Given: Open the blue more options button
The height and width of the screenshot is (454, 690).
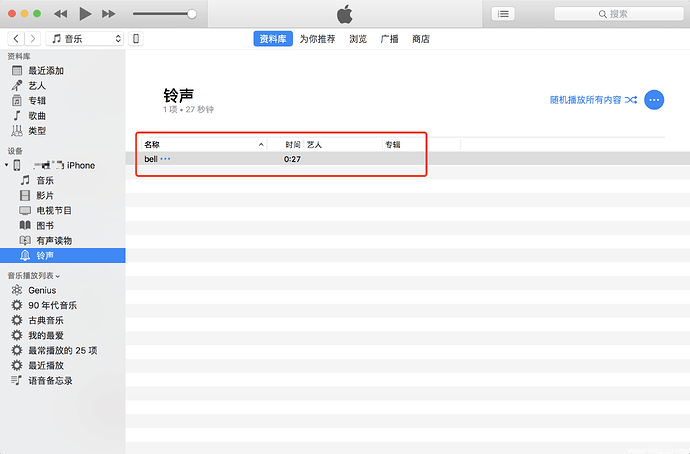Looking at the screenshot, I should pos(654,100).
